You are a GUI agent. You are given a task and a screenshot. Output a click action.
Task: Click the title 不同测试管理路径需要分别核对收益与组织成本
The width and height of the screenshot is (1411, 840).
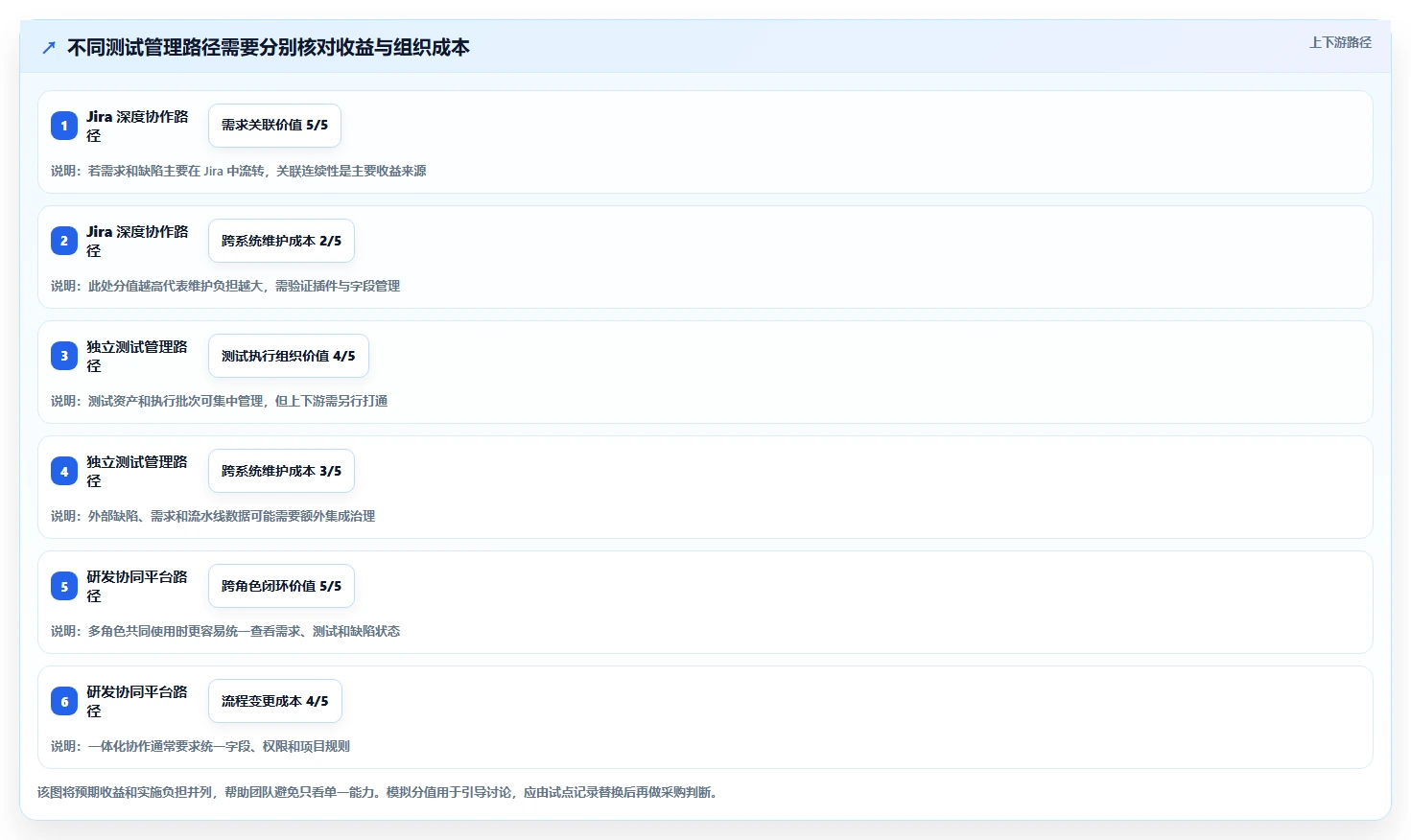point(269,48)
